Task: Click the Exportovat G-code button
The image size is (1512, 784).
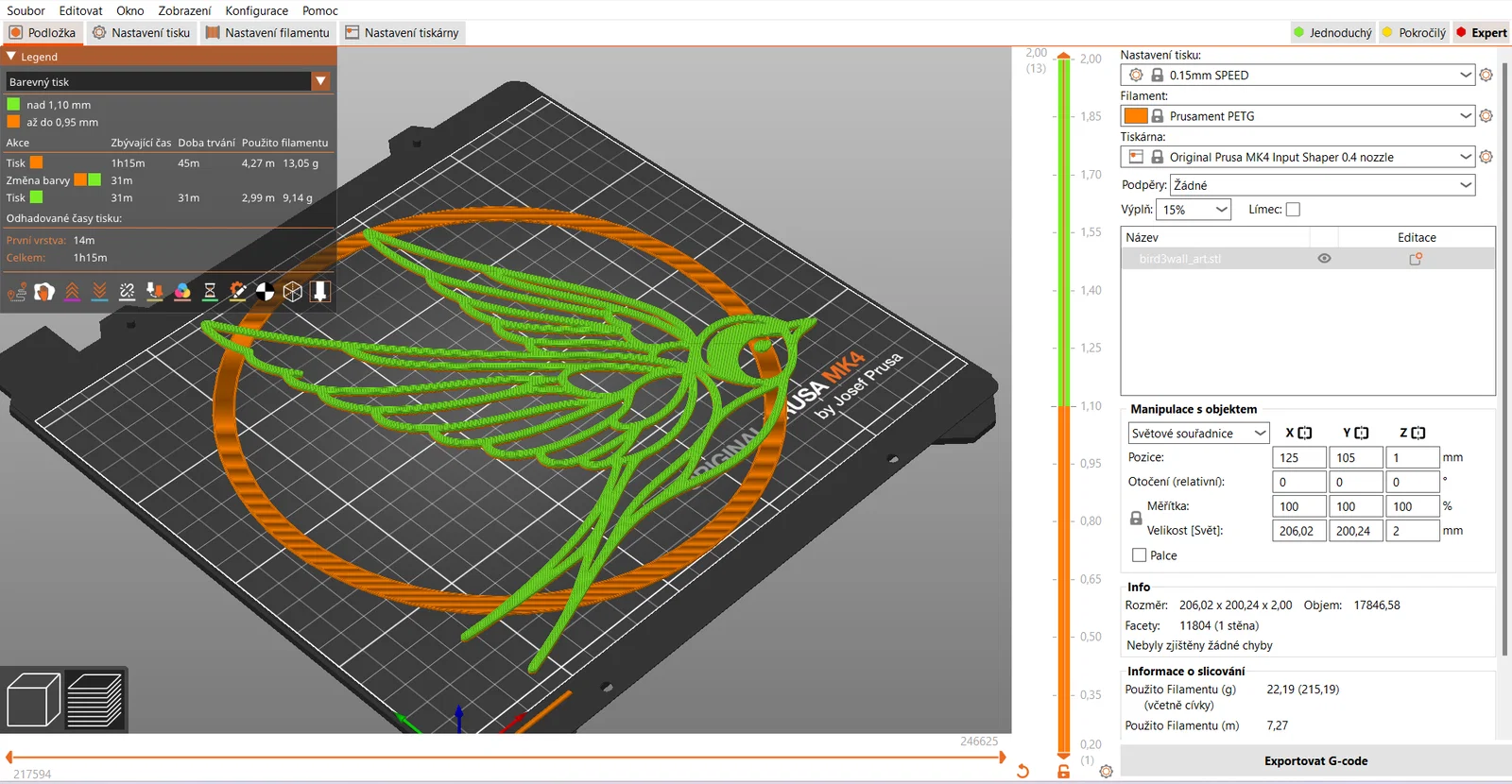Action: (1315, 761)
